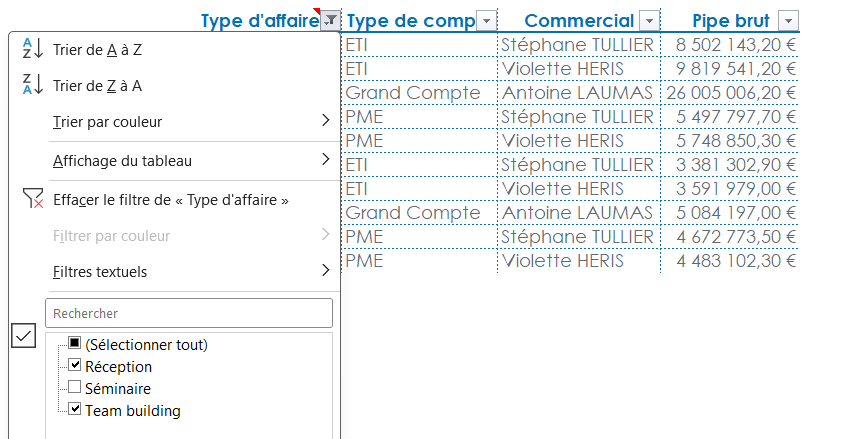Open the Commercial column filter dropdown
This screenshot has width=867, height=439.
[649, 21]
